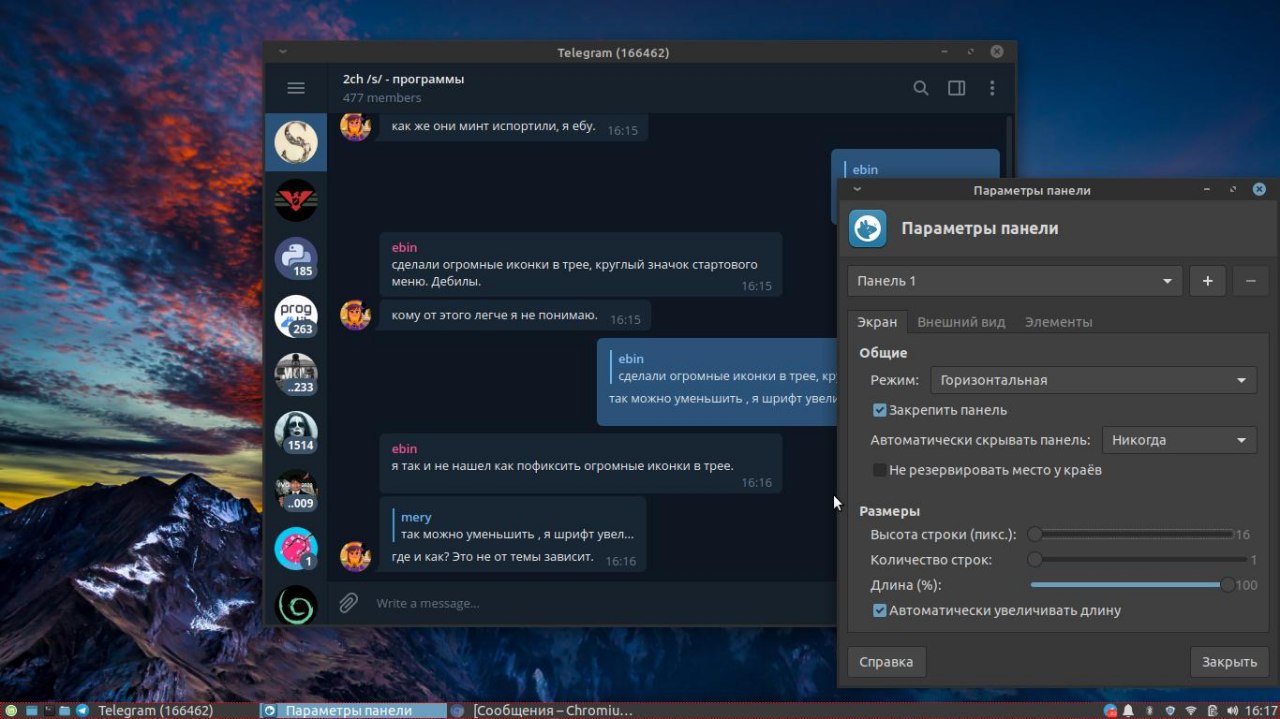The height and width of the screenshot is (719, 1280).
Task: Open the prog chat with 263 unread
Action: click(296, 316)
